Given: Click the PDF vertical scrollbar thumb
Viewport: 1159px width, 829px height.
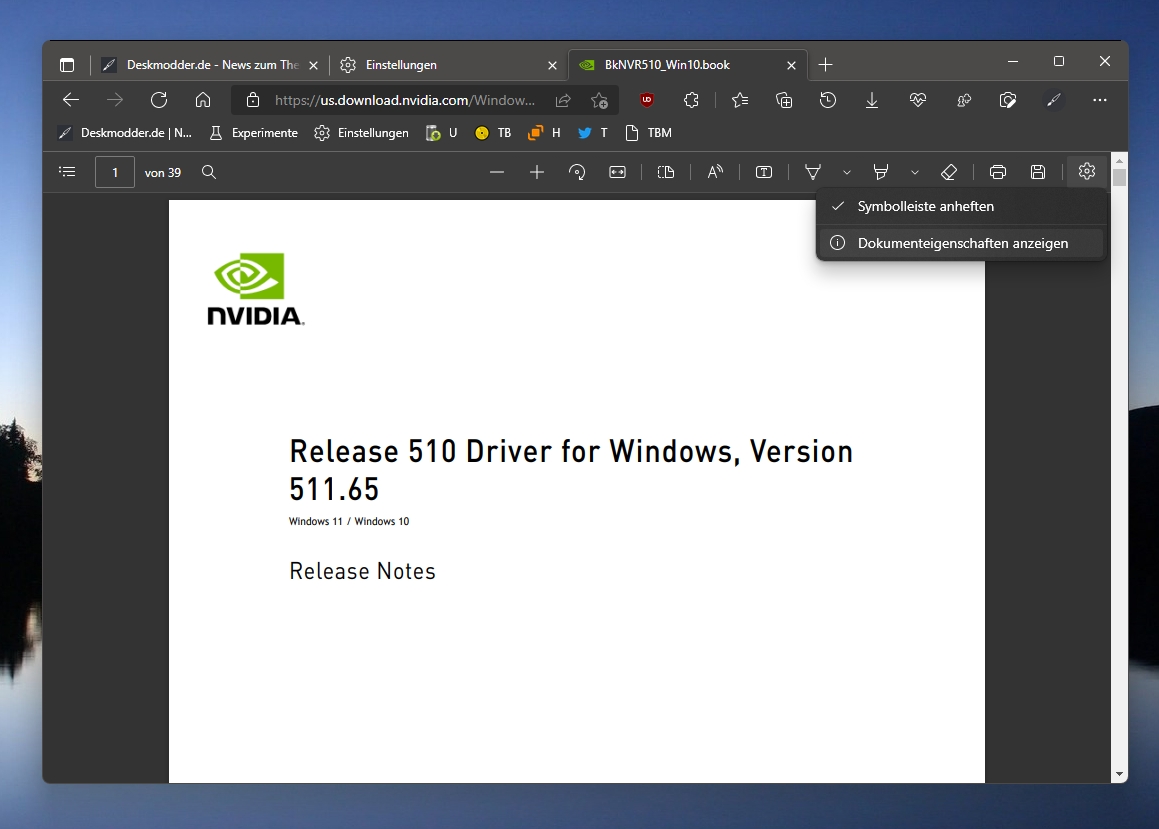Looking at the screenshot, I should point(1120,177).
